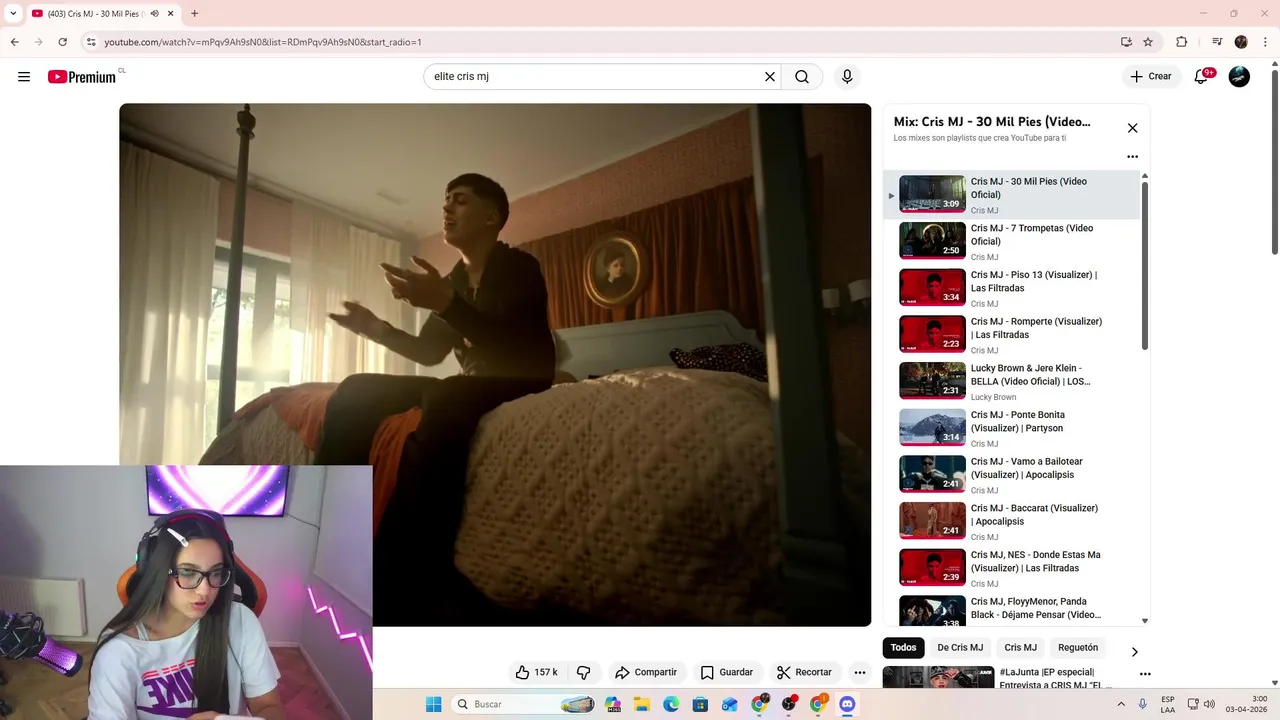The width and height of the screenshot is (1280, 720).
Task: Show more filter chips with right chevron
Action: pyautogui.click(x=1134, y=652)
